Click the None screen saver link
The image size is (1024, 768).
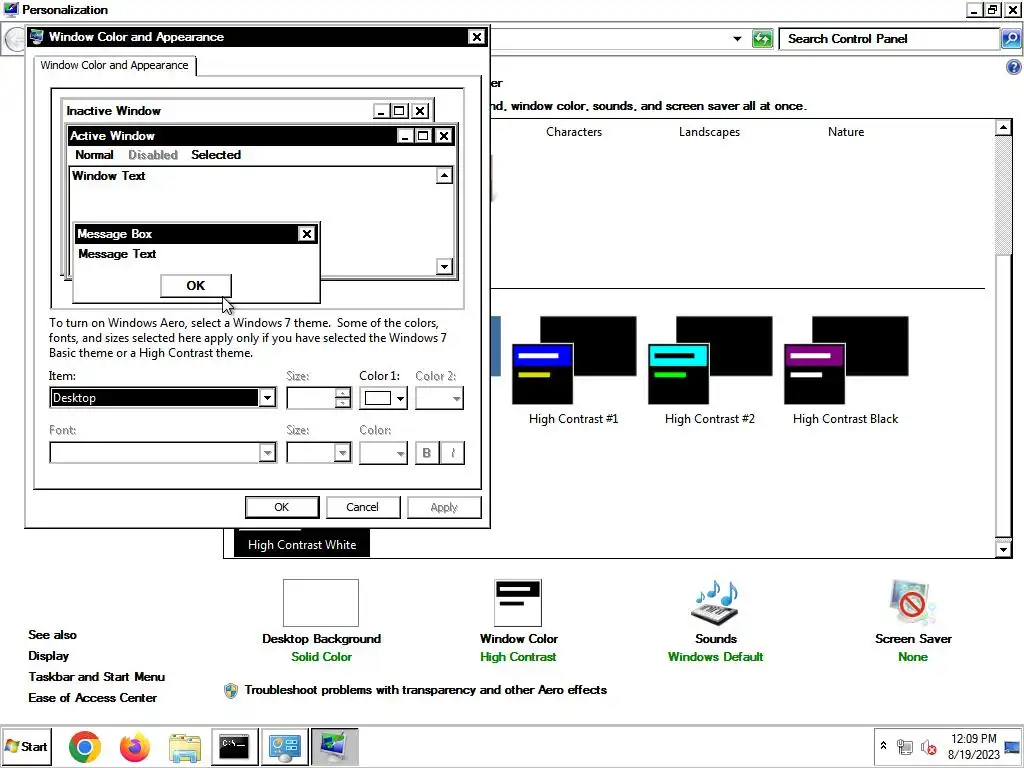(912, 657)
